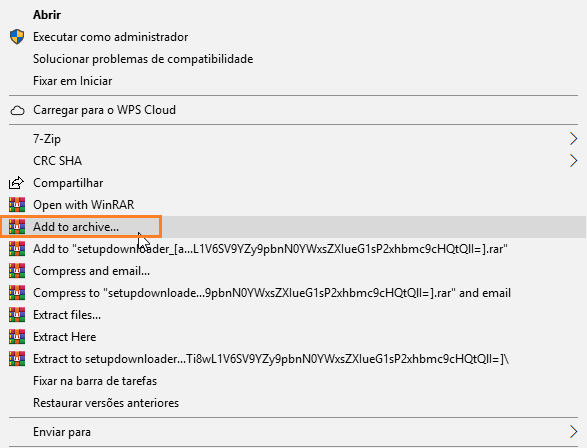This screenshot has height=448, width=587.
Task: Click WinRAR icon beside Extract files
Action: [x=17, y=315]
